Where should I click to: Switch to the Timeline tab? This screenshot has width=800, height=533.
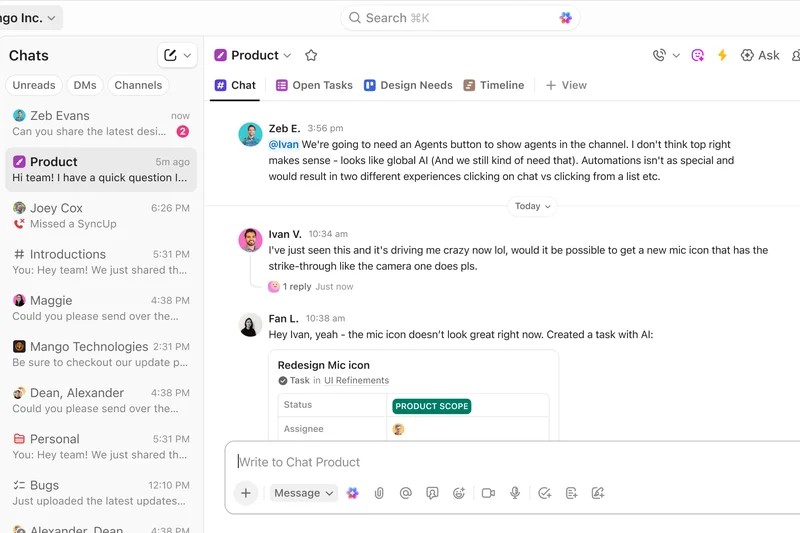coord(493,85)
